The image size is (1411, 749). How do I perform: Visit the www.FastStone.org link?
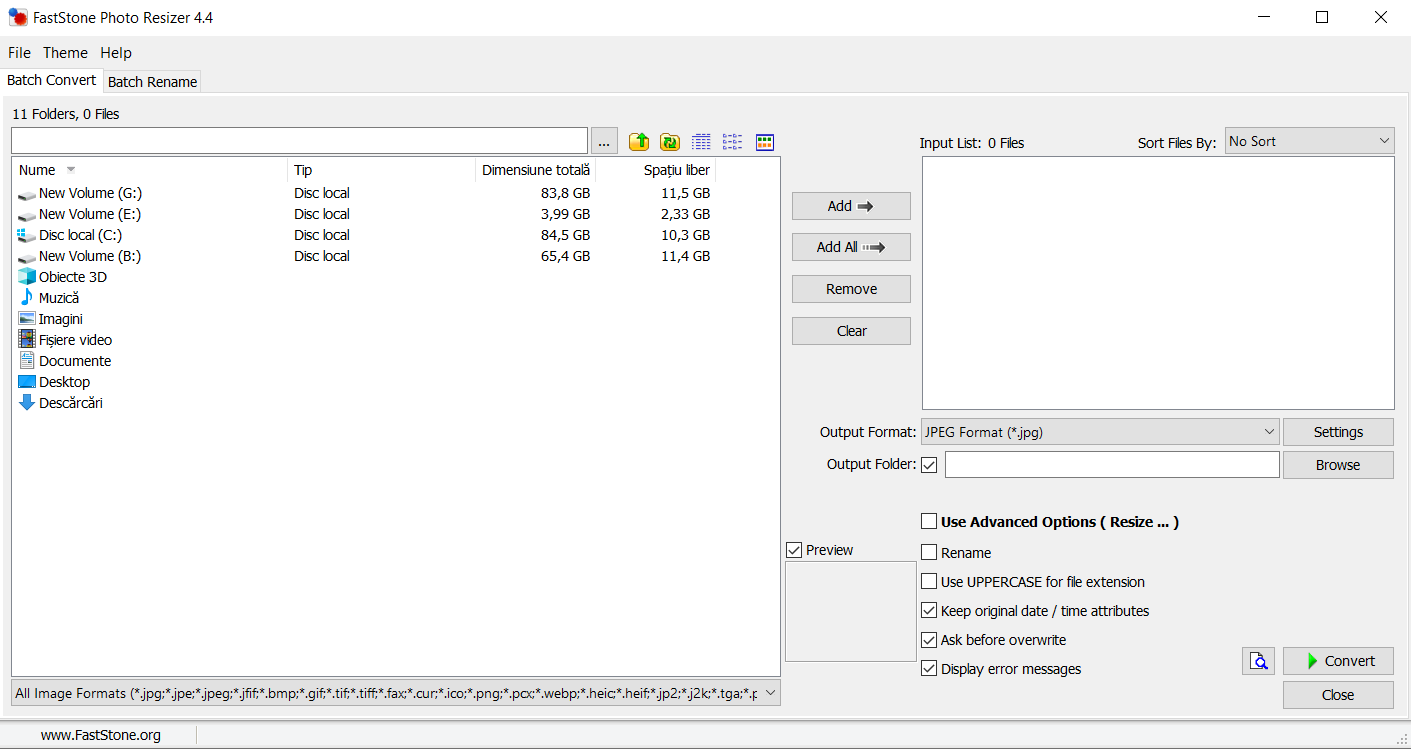pos(101,735)
